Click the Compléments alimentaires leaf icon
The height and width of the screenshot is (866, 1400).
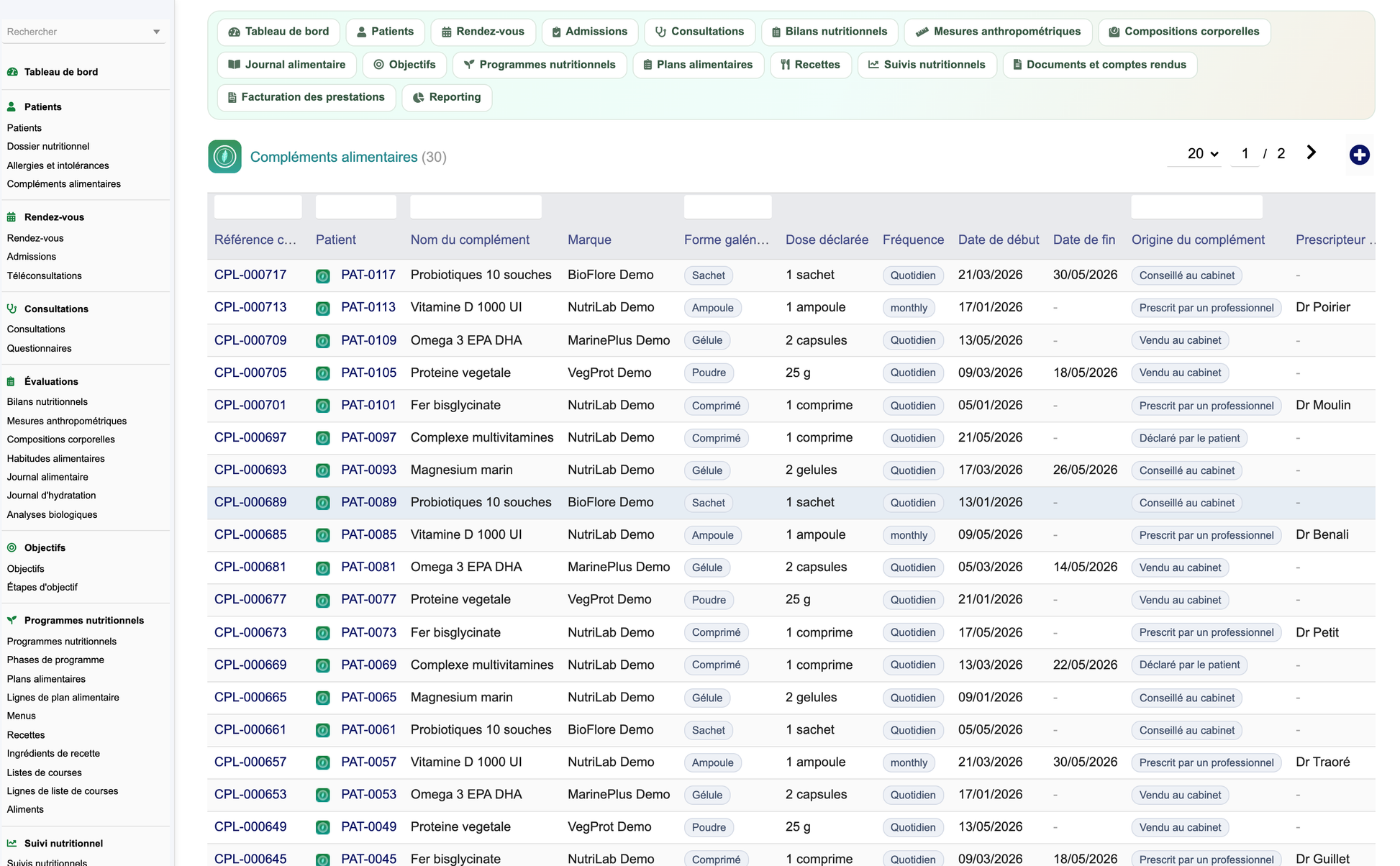(224, 156)
